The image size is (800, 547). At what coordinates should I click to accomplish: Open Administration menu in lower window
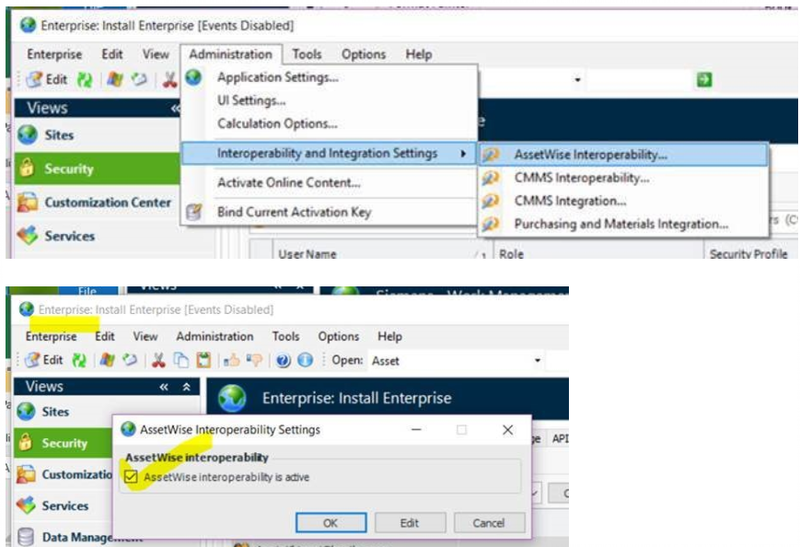coord(215,336)
